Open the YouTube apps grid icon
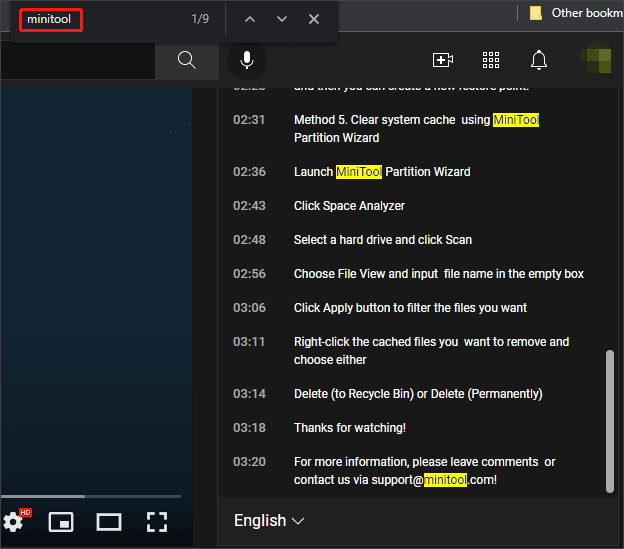The width and height of the screenshot is (624, 549). click(x=491, y=60)
